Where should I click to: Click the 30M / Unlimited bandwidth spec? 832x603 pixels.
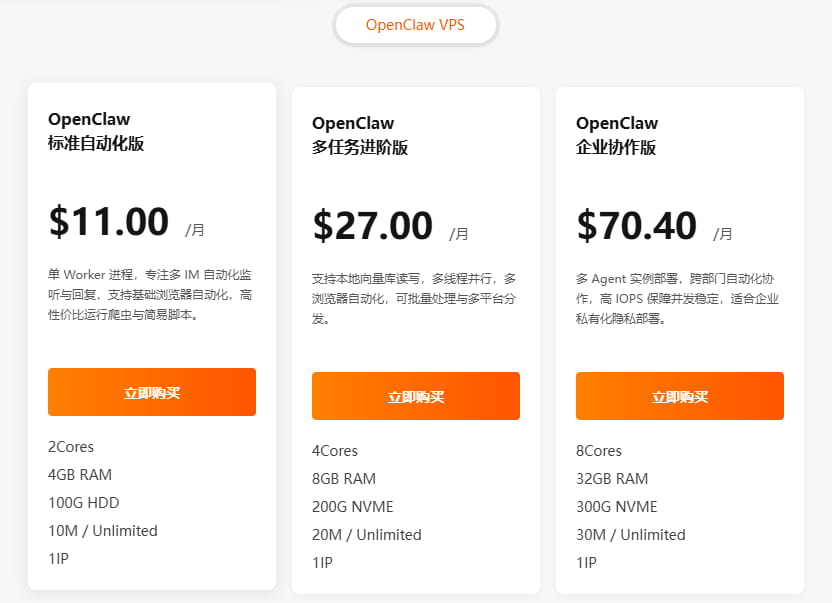pyautogui.click(x=630, y=535)
